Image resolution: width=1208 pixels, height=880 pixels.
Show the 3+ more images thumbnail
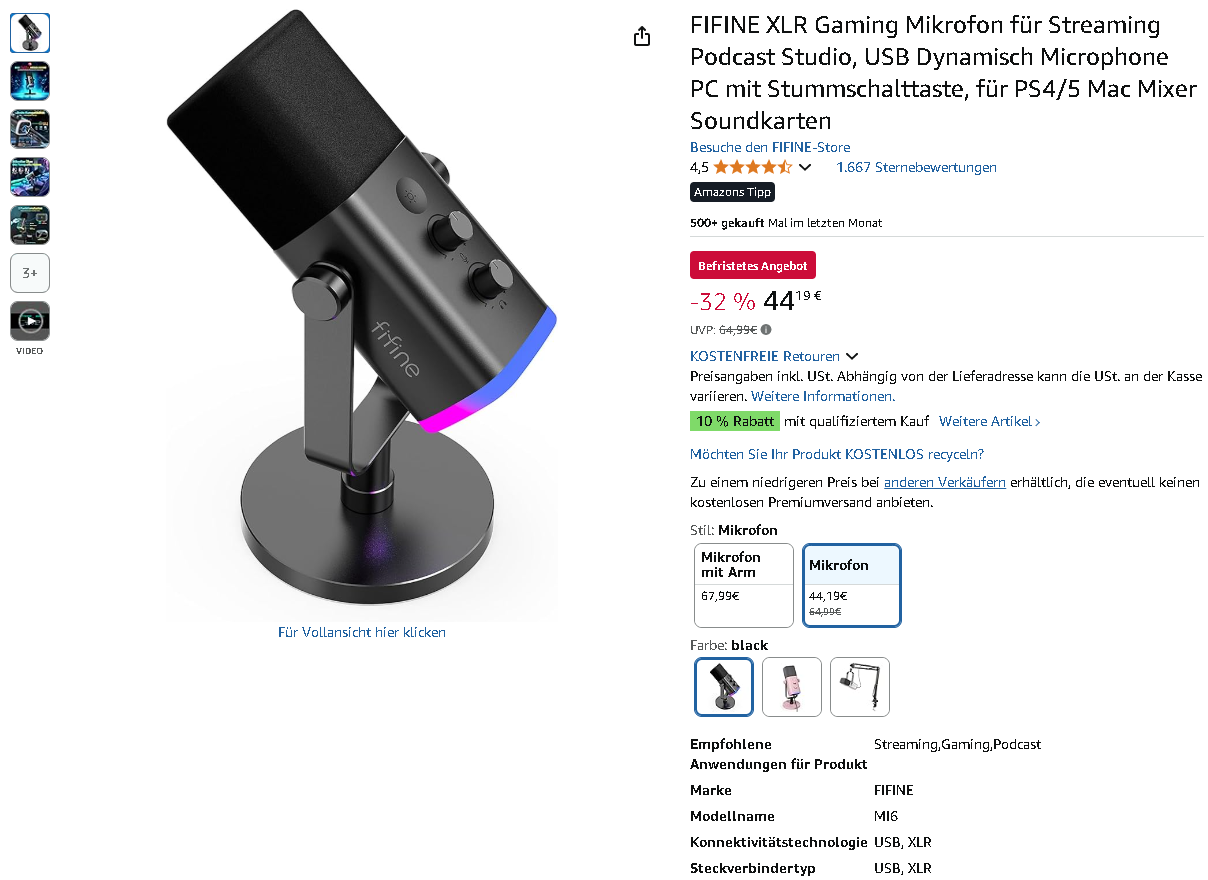[30, 273]
